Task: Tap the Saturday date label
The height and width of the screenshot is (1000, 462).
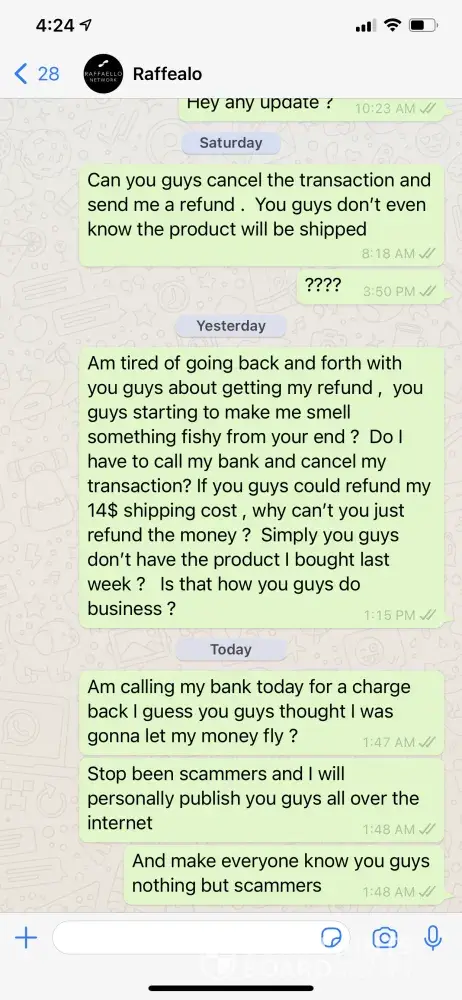Action: (x=231, y=143)
